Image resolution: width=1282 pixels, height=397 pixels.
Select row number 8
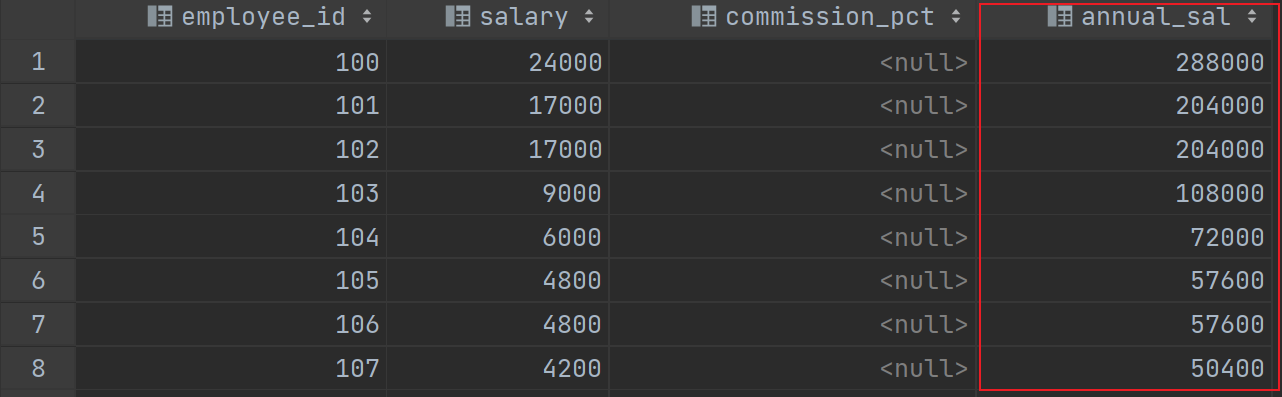pos(38,368)
